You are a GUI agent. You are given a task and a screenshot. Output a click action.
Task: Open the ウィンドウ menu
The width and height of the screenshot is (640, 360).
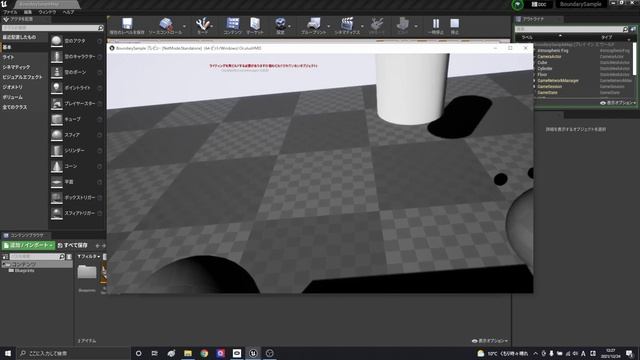click(x=47, y=12)
